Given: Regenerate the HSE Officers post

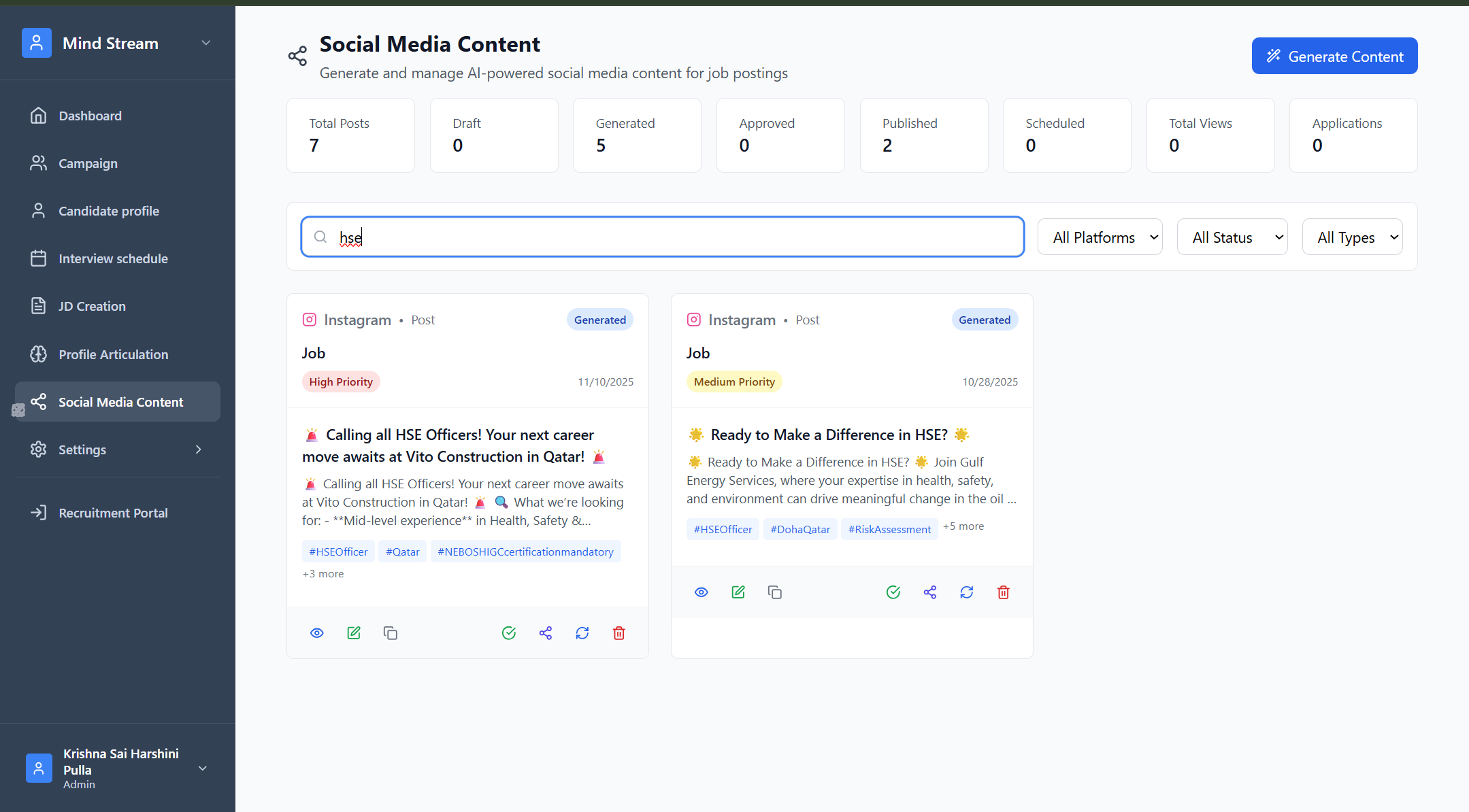Looking at the screenshot, I should (x=582, y=633).
